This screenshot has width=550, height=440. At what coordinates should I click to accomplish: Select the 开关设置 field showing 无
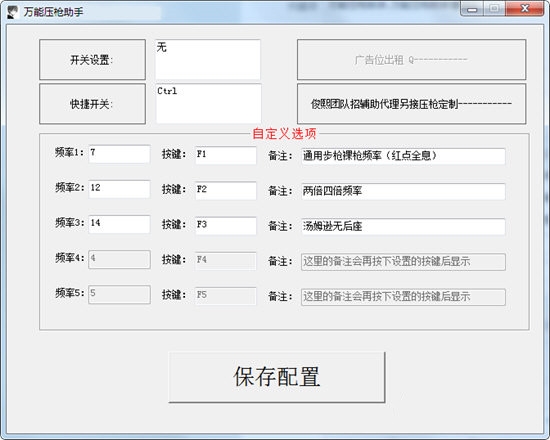(208, 60)
